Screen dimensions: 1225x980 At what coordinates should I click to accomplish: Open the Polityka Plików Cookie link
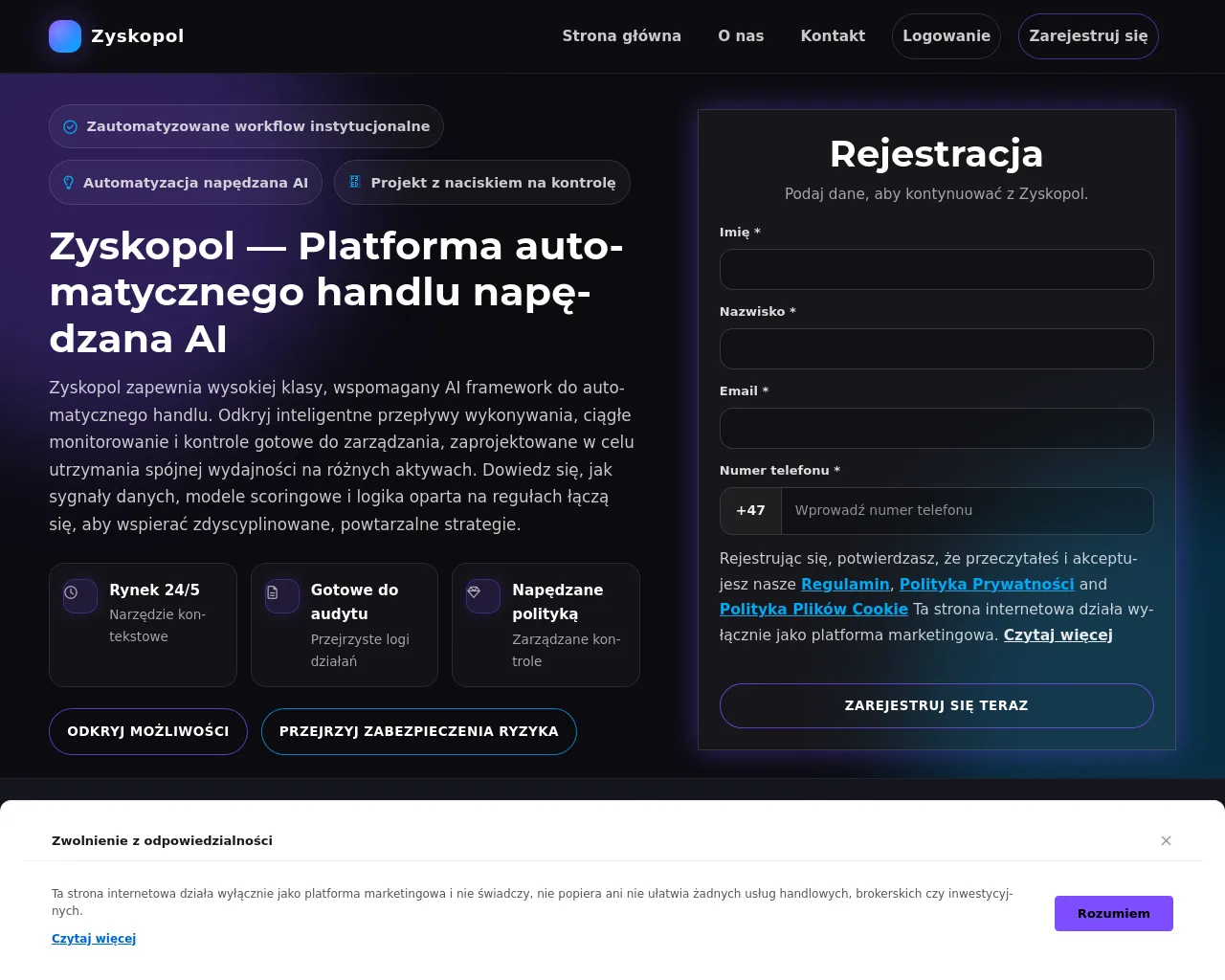[813, 609]
